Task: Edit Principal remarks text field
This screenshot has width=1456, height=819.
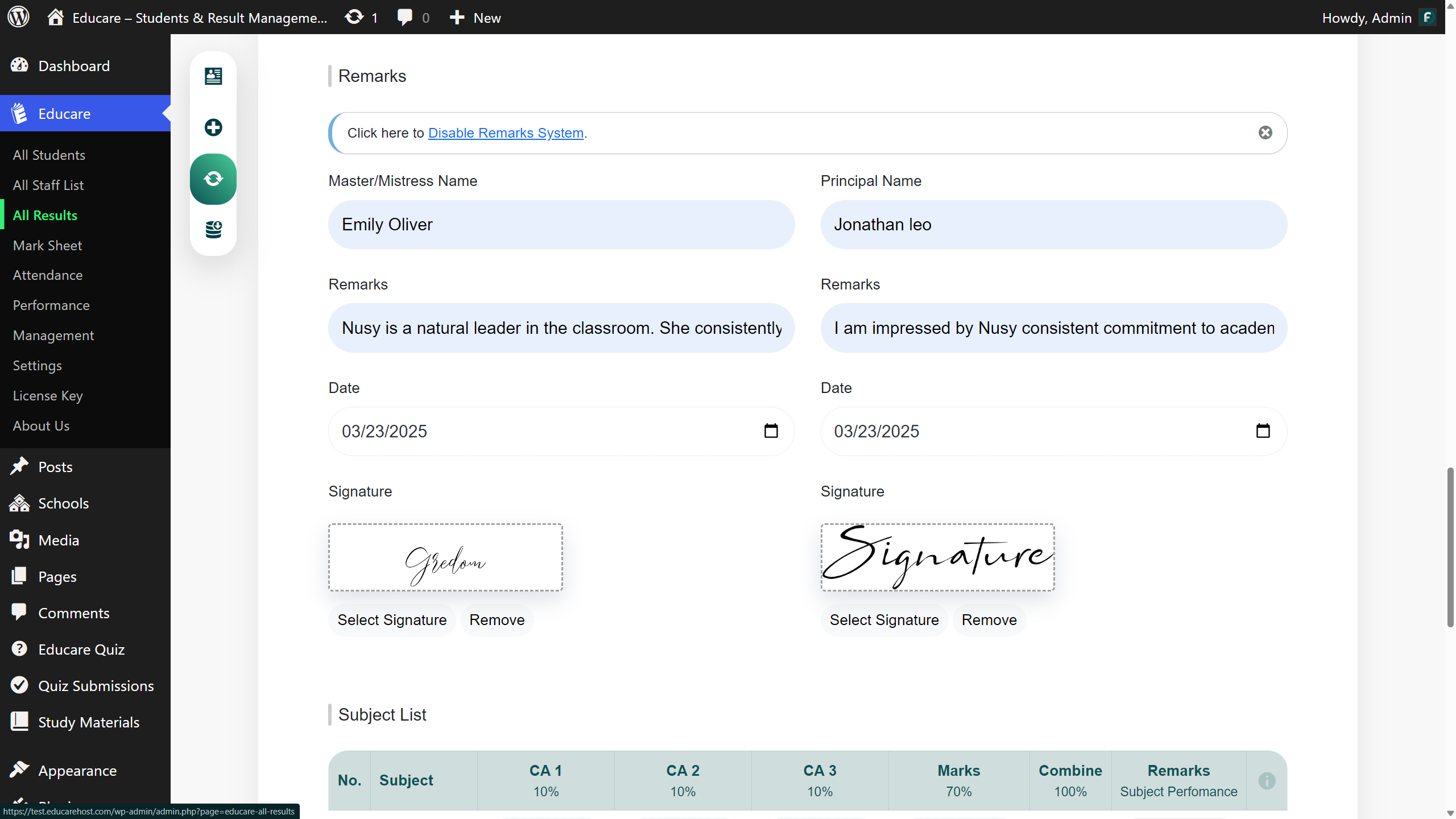Action: [x=1053, y=328]
